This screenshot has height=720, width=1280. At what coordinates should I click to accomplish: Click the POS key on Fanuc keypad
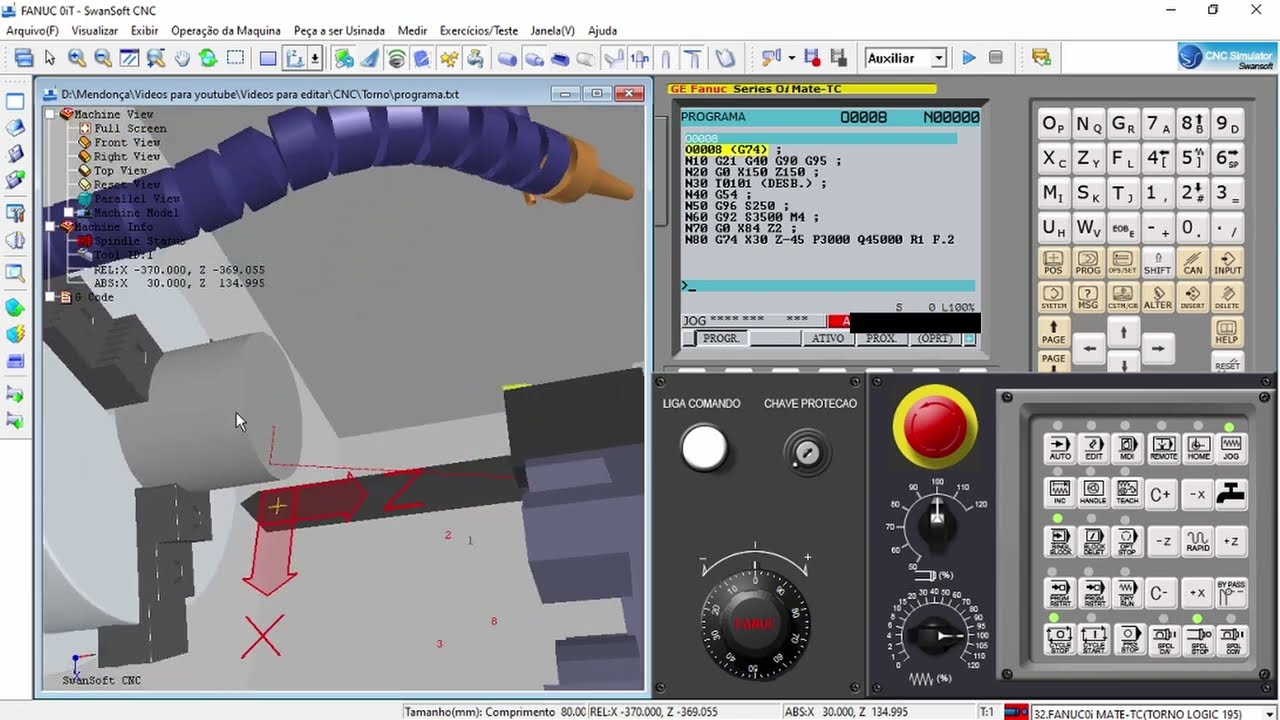1053,263
